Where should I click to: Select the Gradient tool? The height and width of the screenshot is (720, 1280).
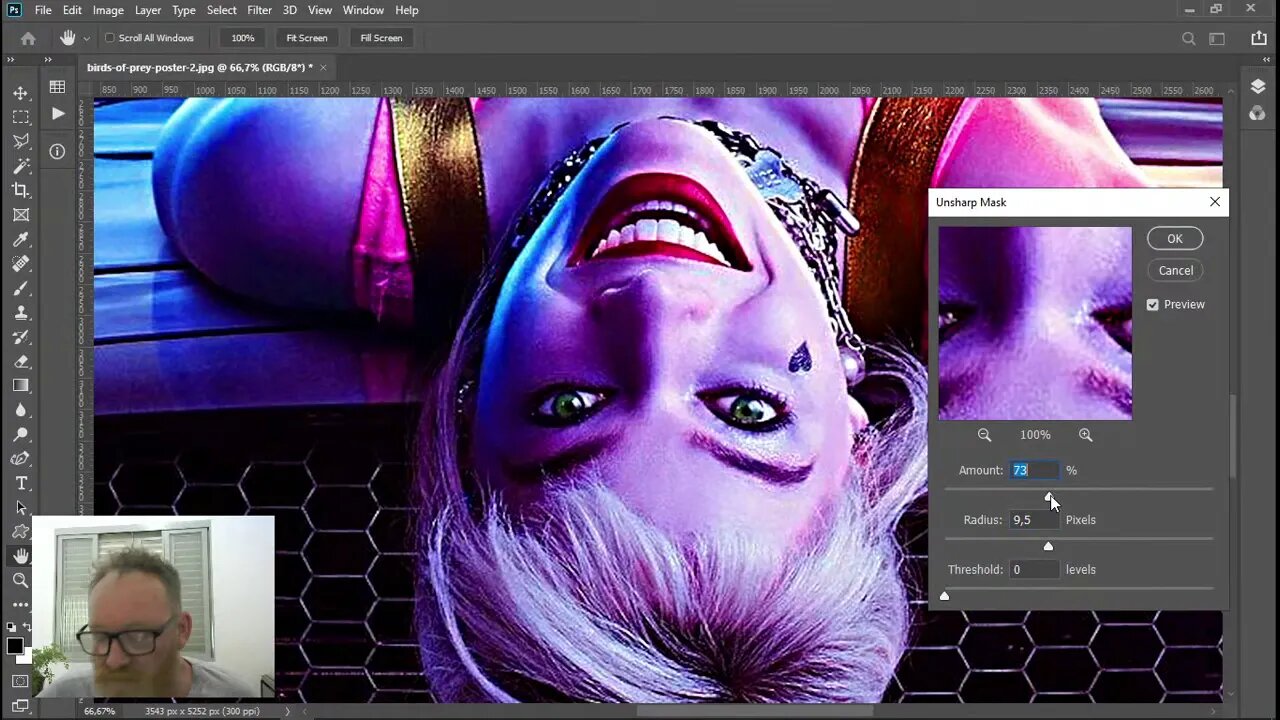coord(21,386)
